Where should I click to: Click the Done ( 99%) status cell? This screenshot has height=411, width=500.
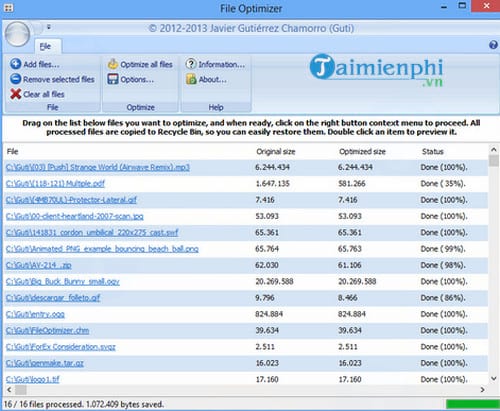442,249
